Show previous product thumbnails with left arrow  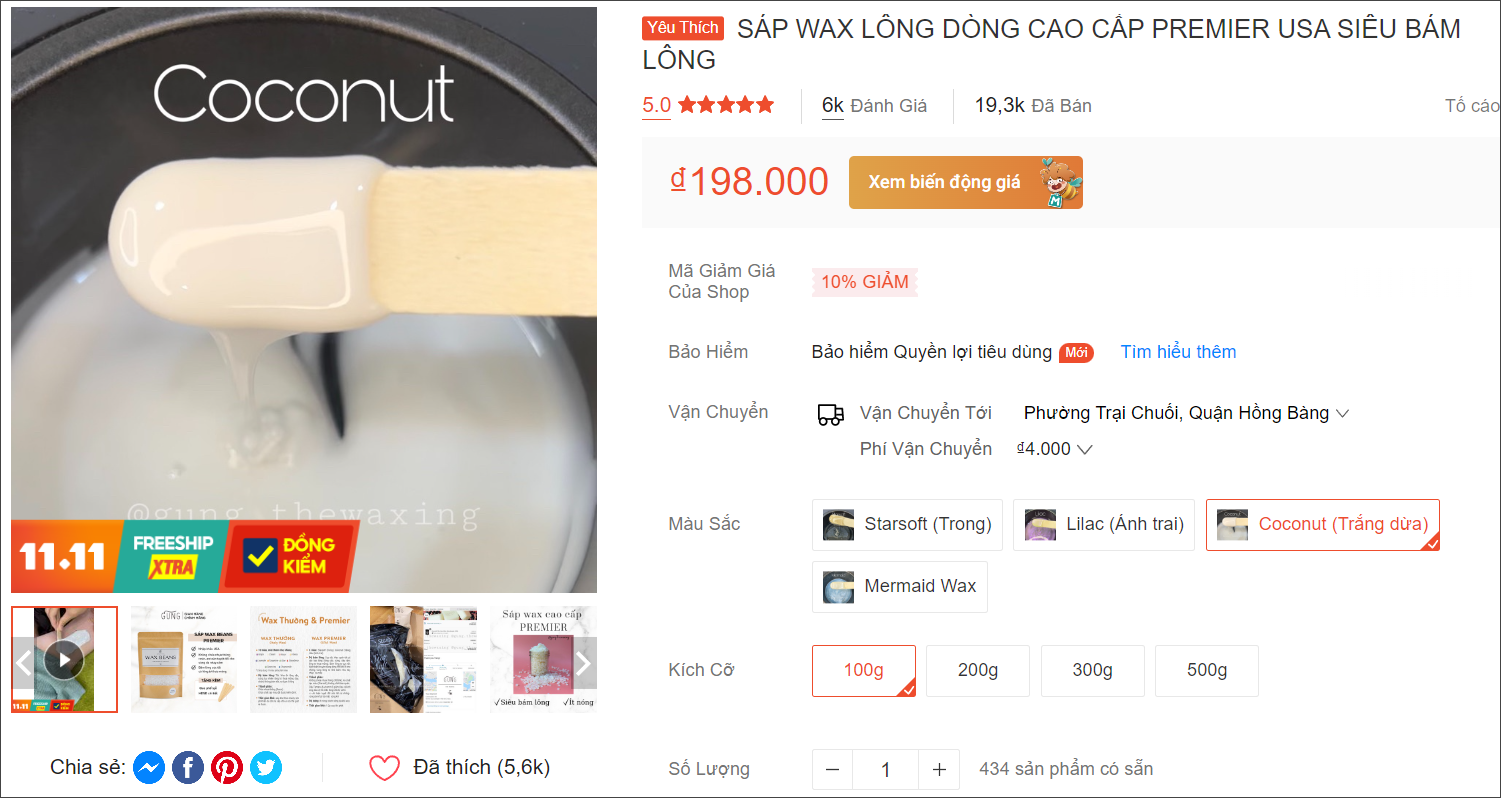click(x=23, y=662)
